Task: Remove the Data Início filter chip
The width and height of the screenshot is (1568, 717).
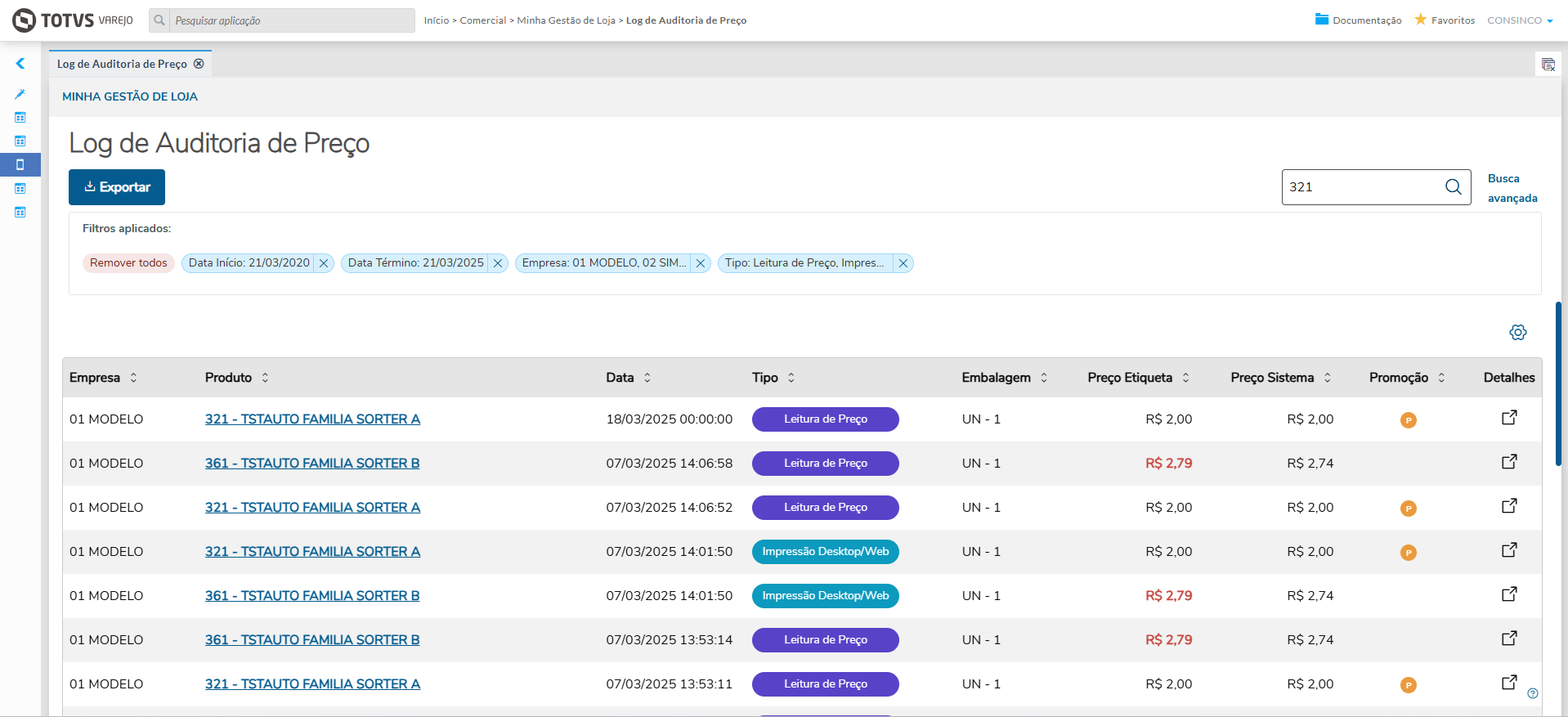Action: (x=324, y=263)
